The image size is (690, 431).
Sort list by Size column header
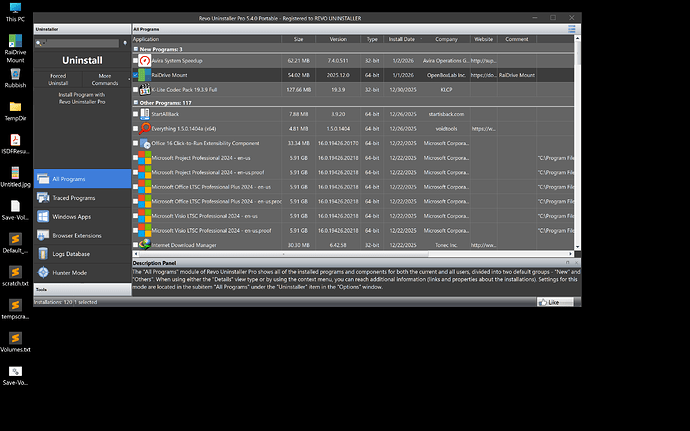298,39
